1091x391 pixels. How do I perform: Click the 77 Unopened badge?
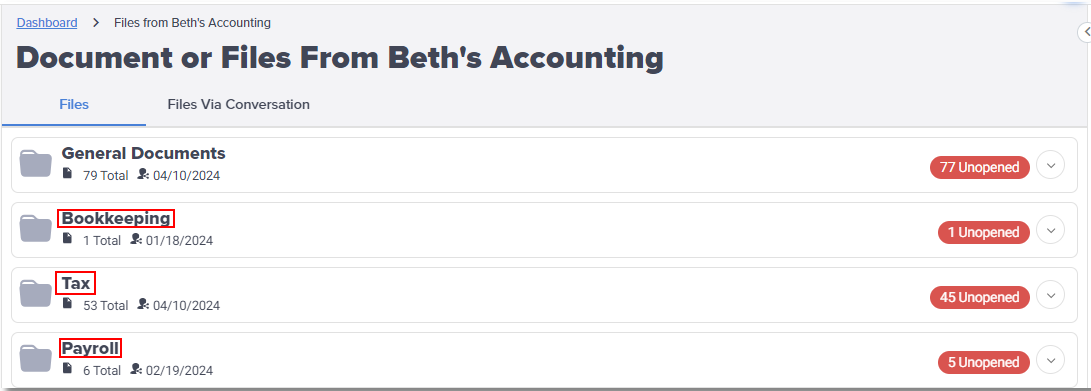pos(980,167)
